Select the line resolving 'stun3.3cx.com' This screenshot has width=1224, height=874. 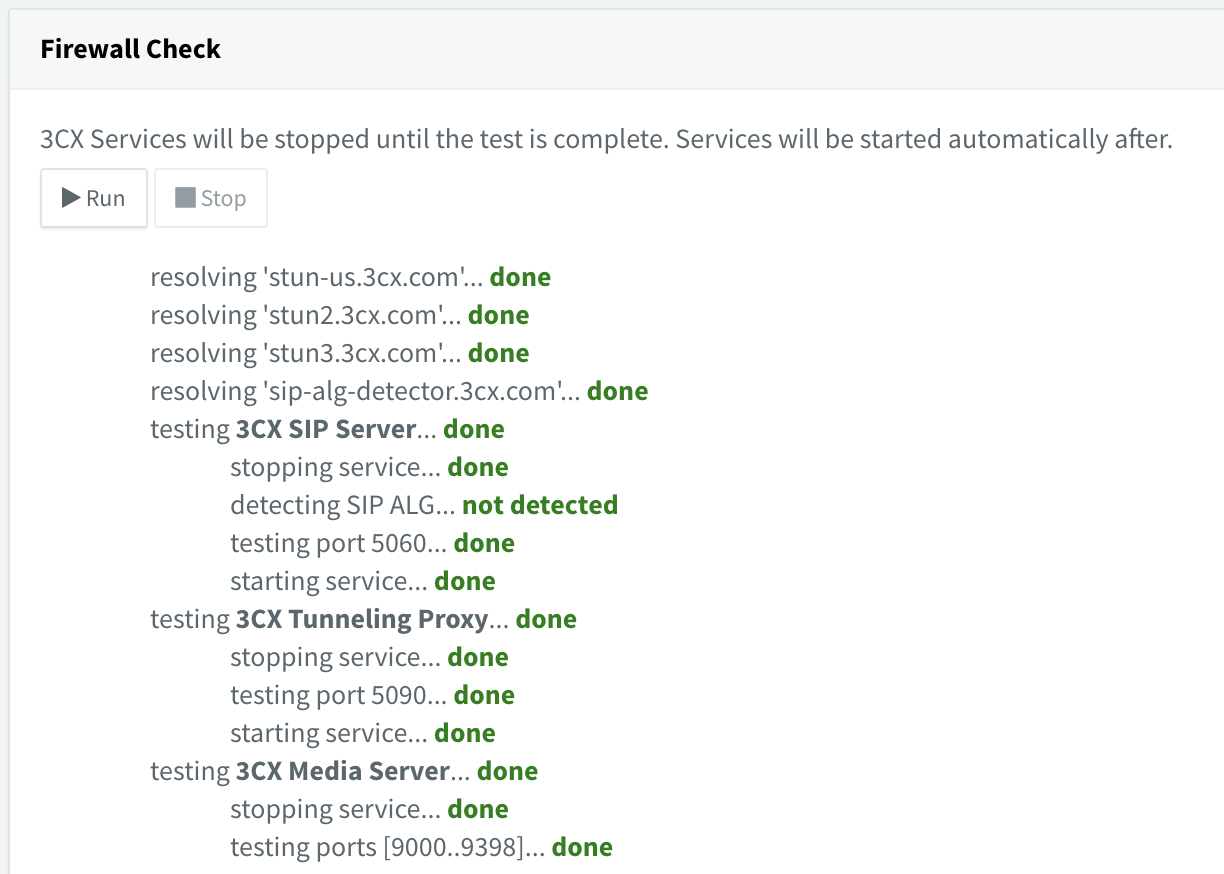340,353
